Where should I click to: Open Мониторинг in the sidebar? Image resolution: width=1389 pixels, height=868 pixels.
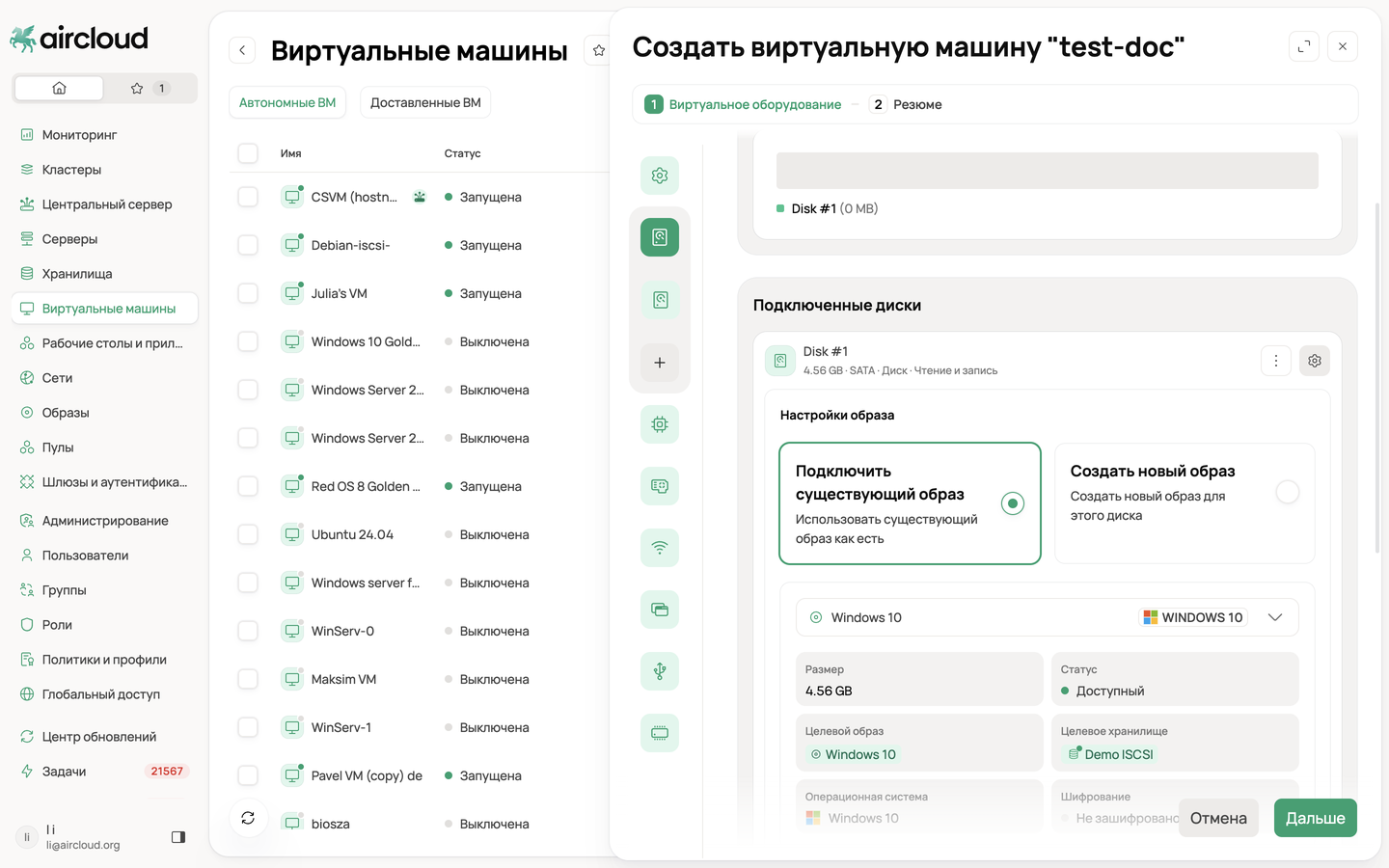click(x=104, y=135)
